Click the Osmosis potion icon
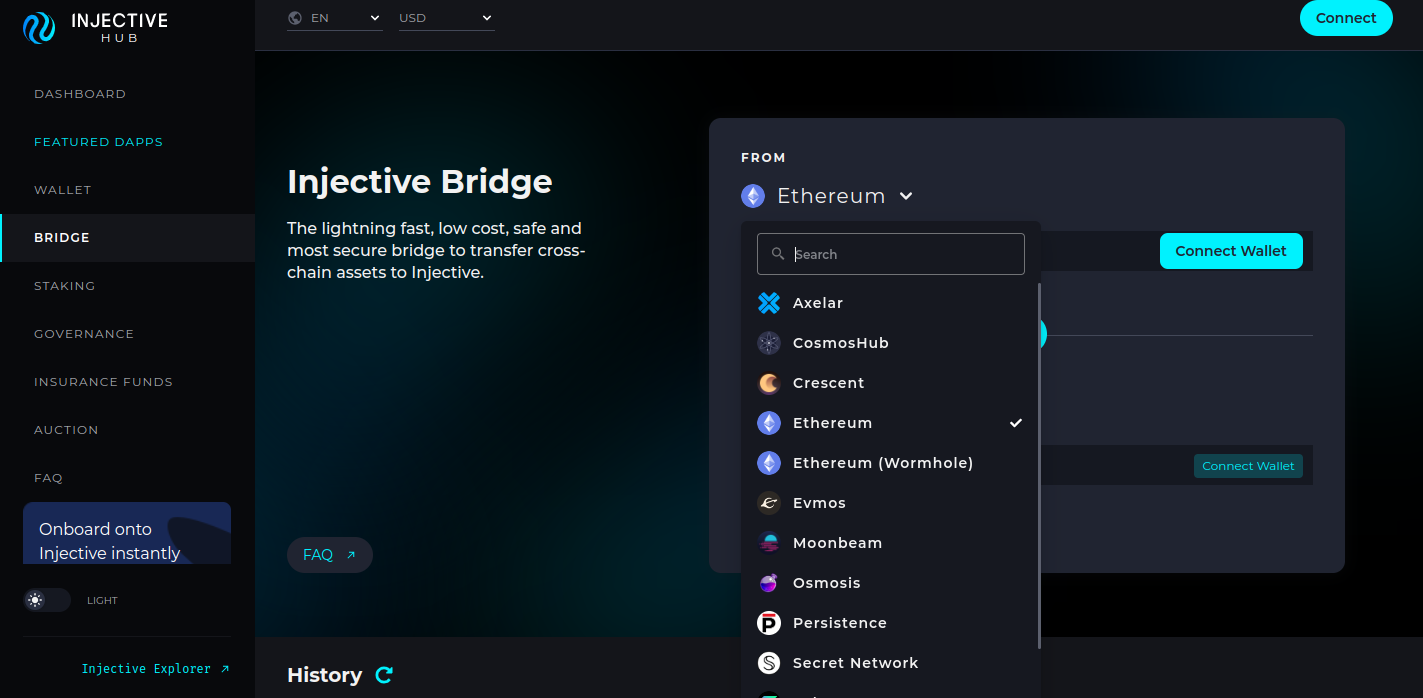This screenshot has width=1423, height=698. click(768, 583)
